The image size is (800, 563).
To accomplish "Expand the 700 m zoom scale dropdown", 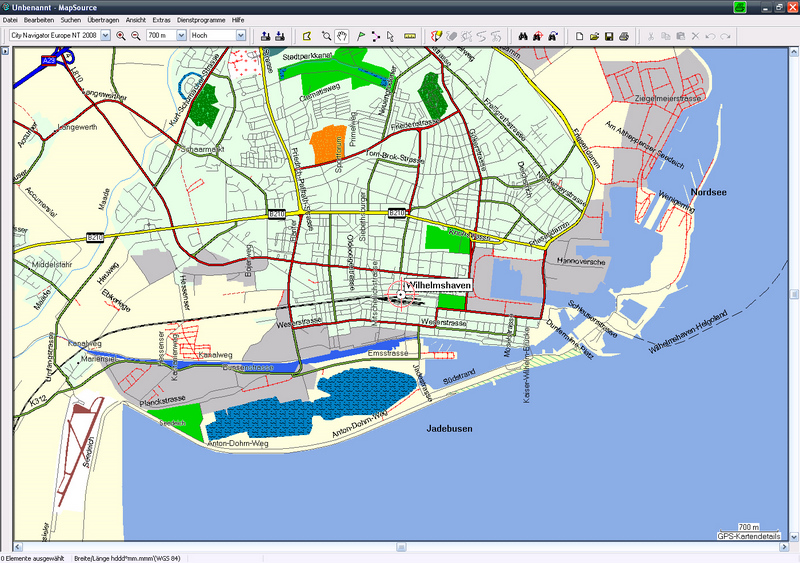I will (x=181, y=36).
